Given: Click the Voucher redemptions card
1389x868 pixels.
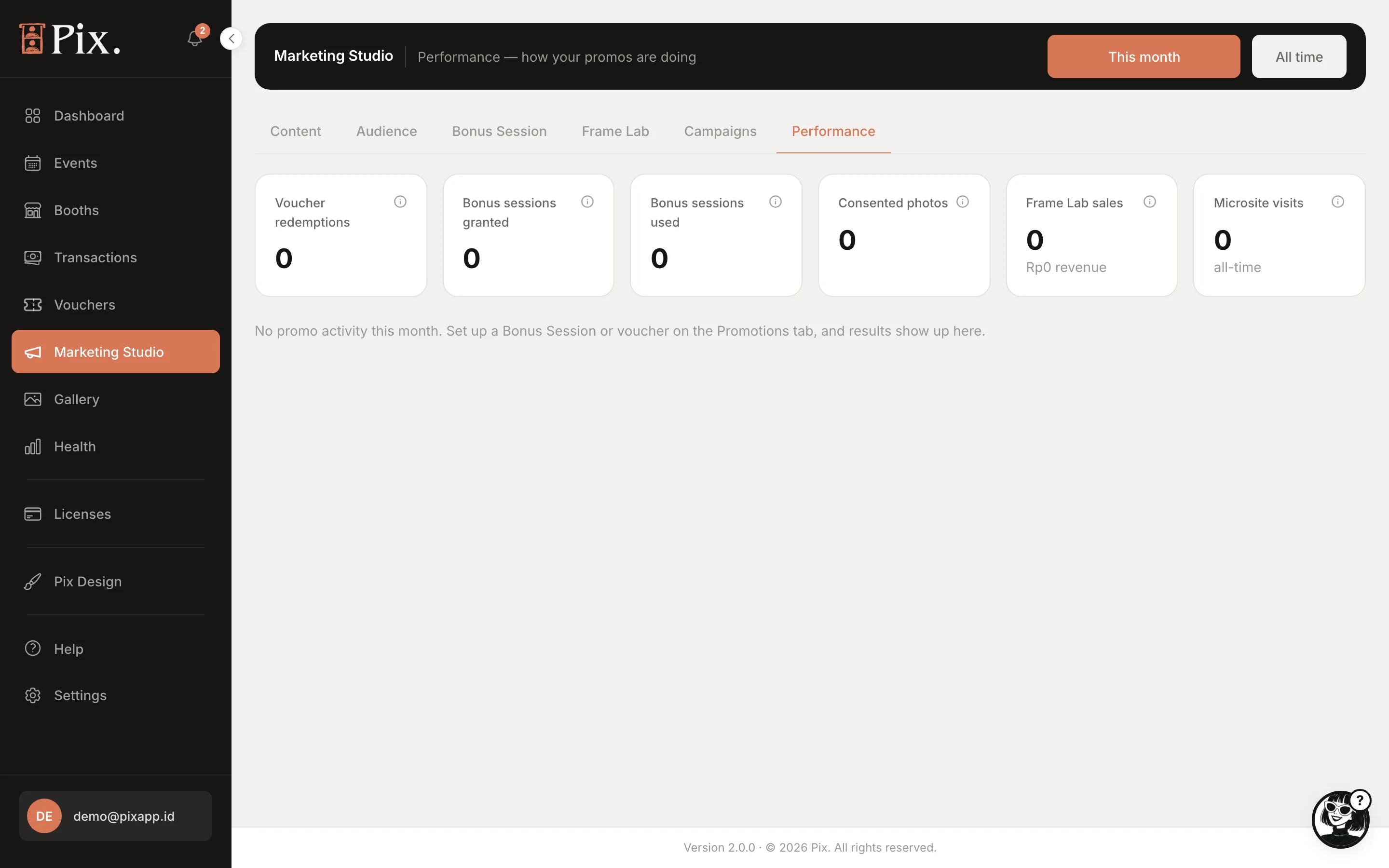Looking at the screenshot, I should point(341,235).
